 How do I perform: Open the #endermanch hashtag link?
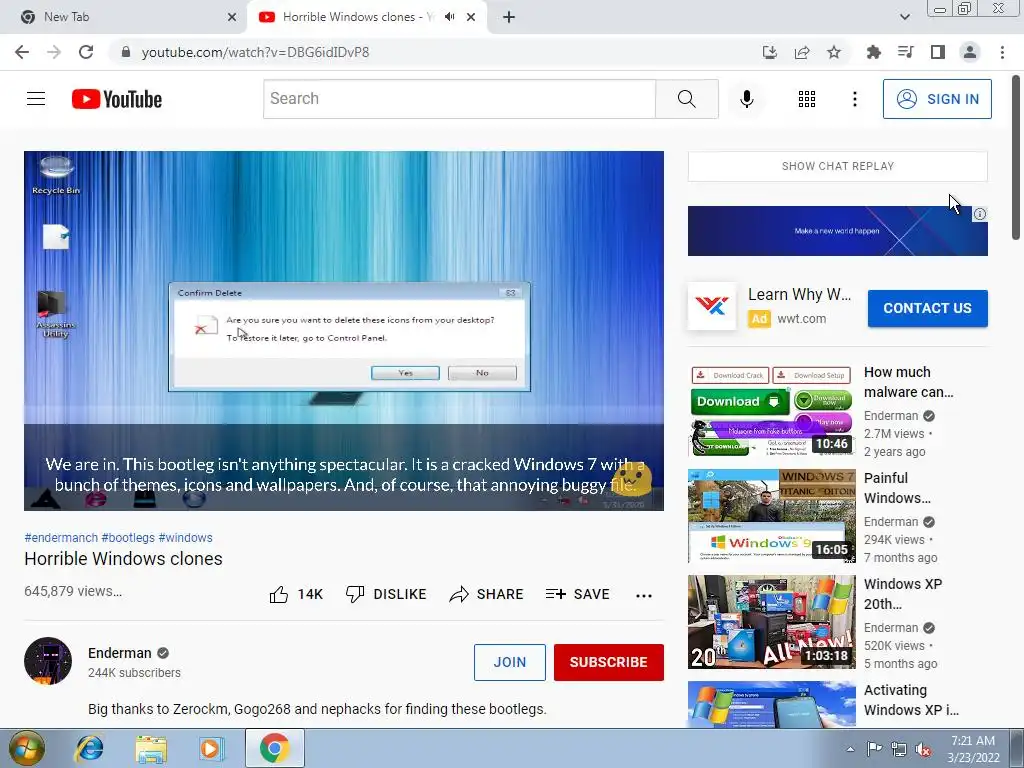click(x=61, y=537)
